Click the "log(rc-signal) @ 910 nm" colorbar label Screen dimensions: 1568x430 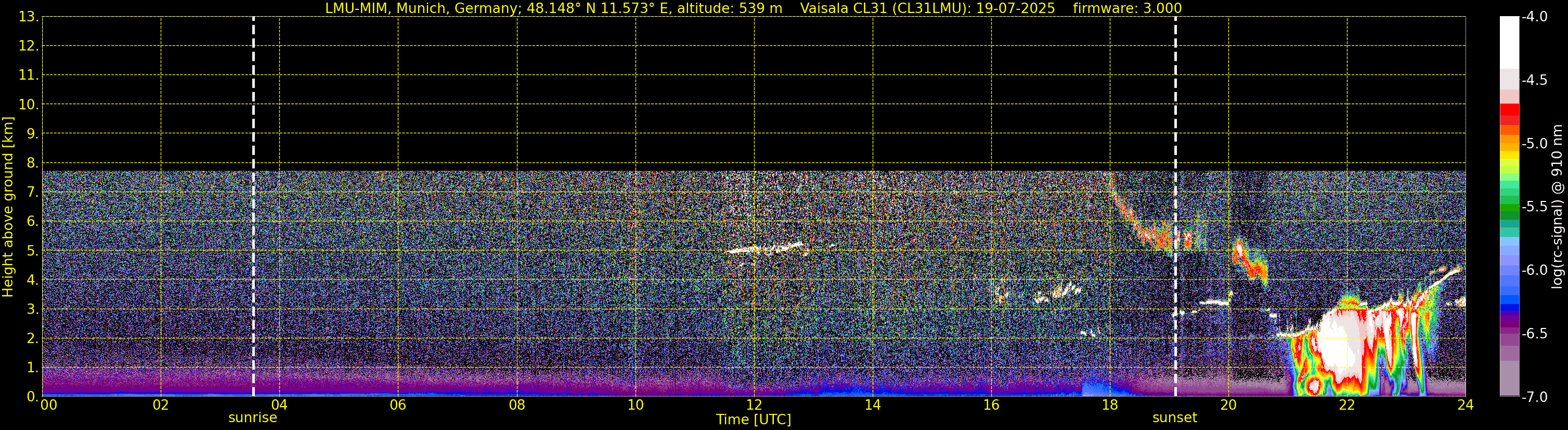click(x=1558, y=207)
